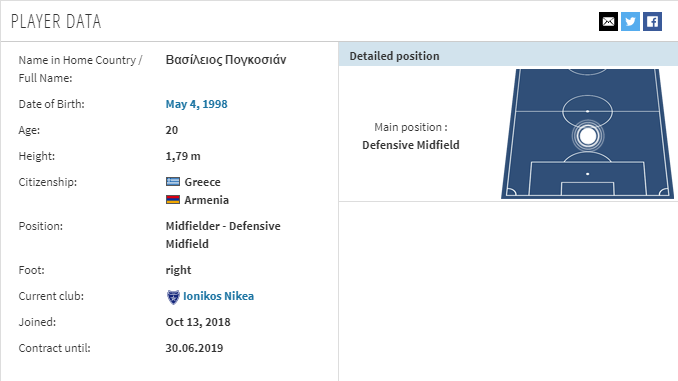Viewport: 678px width, 381px height.
Task: Click the Greece citizenship text
Action: pos(202,182)
